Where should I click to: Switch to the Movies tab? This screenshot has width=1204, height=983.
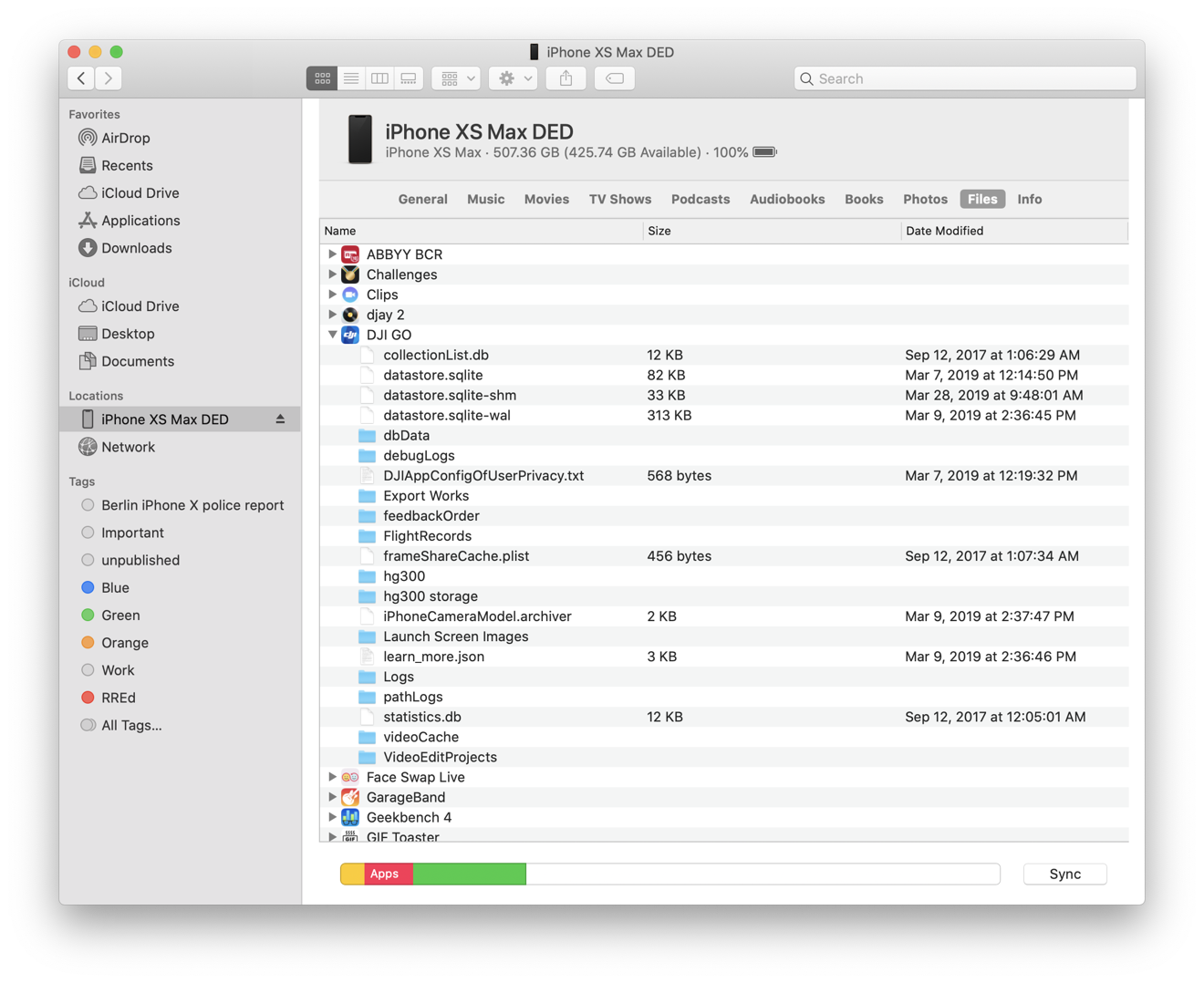pos(546,199)
